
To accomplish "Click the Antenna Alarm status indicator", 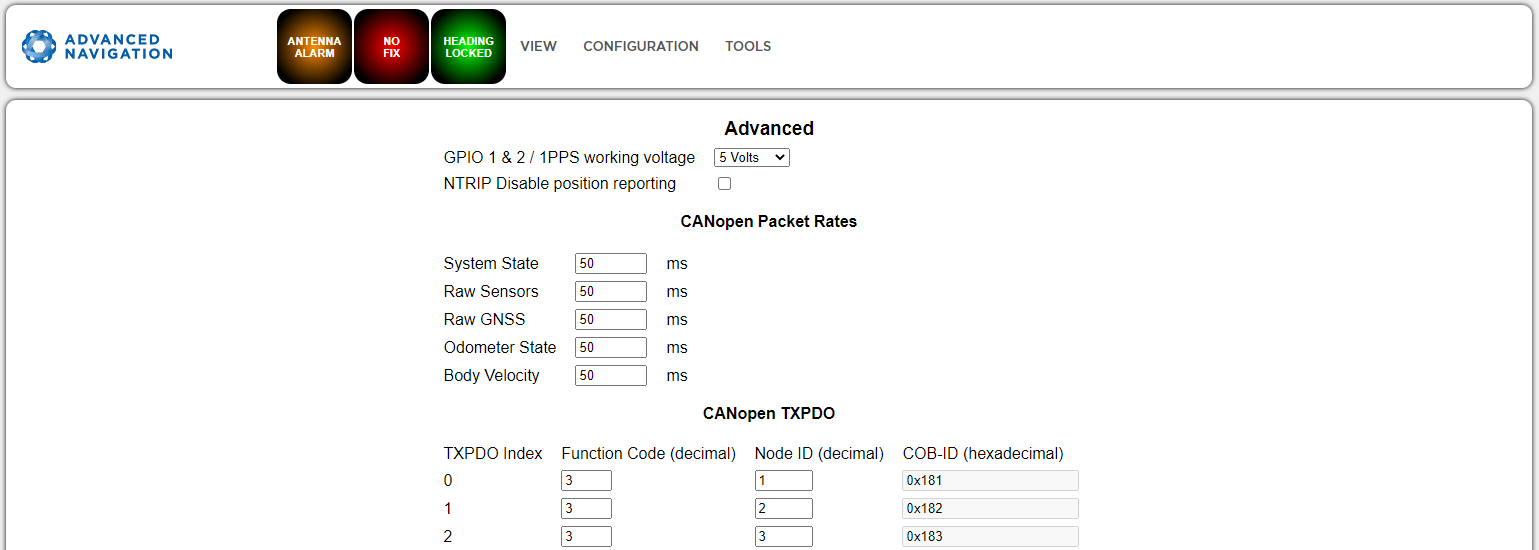I will coord(314,47).
